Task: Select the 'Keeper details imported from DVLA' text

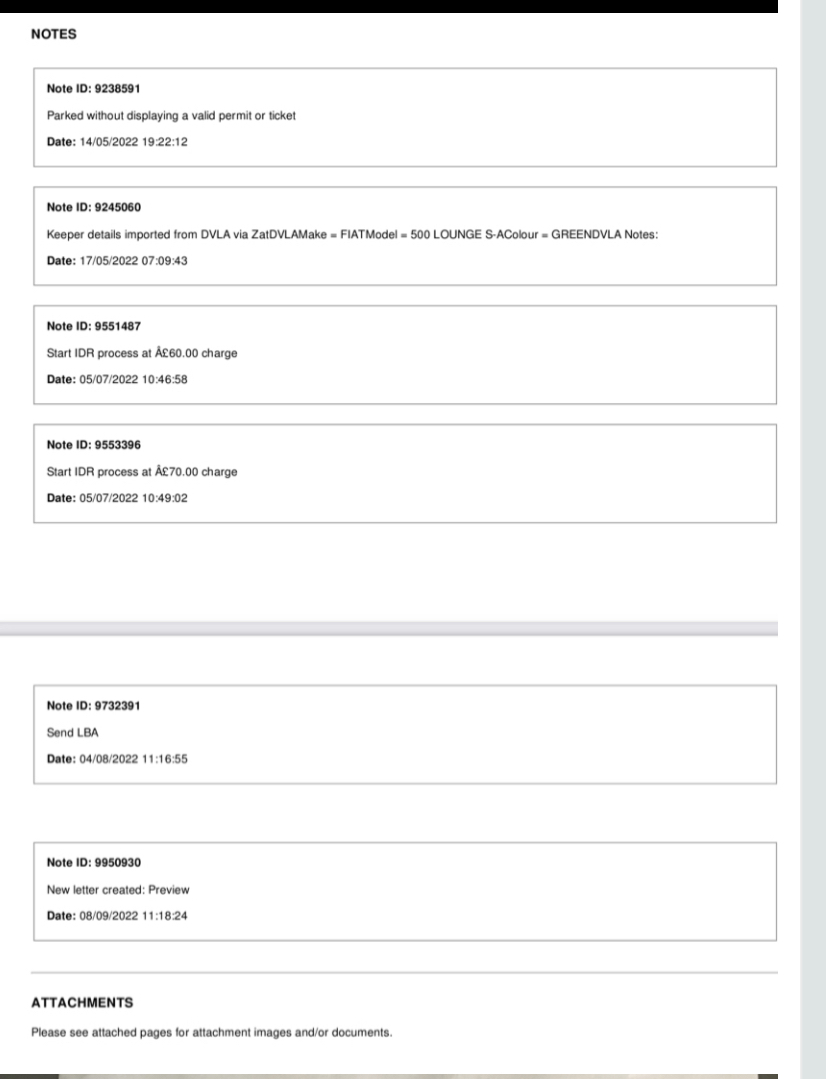Action: (x=352, y=235)
